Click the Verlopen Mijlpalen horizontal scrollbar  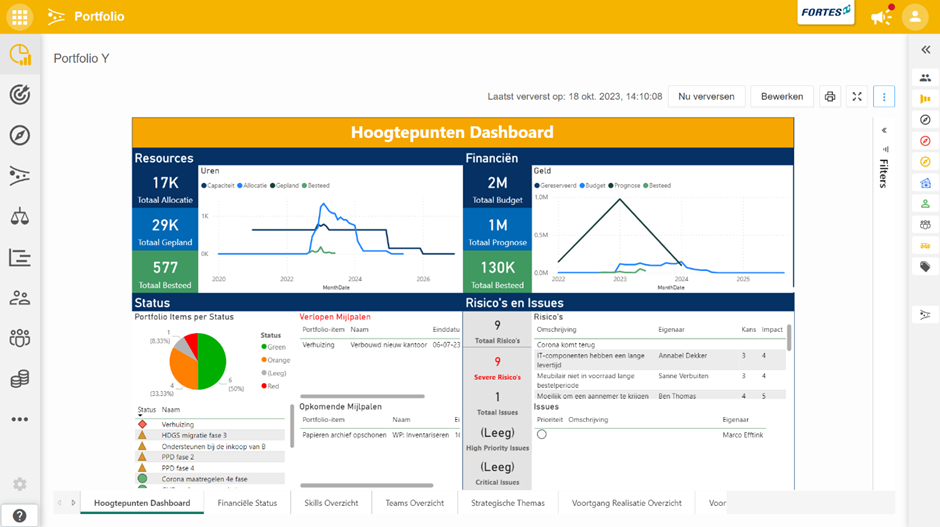362,397
